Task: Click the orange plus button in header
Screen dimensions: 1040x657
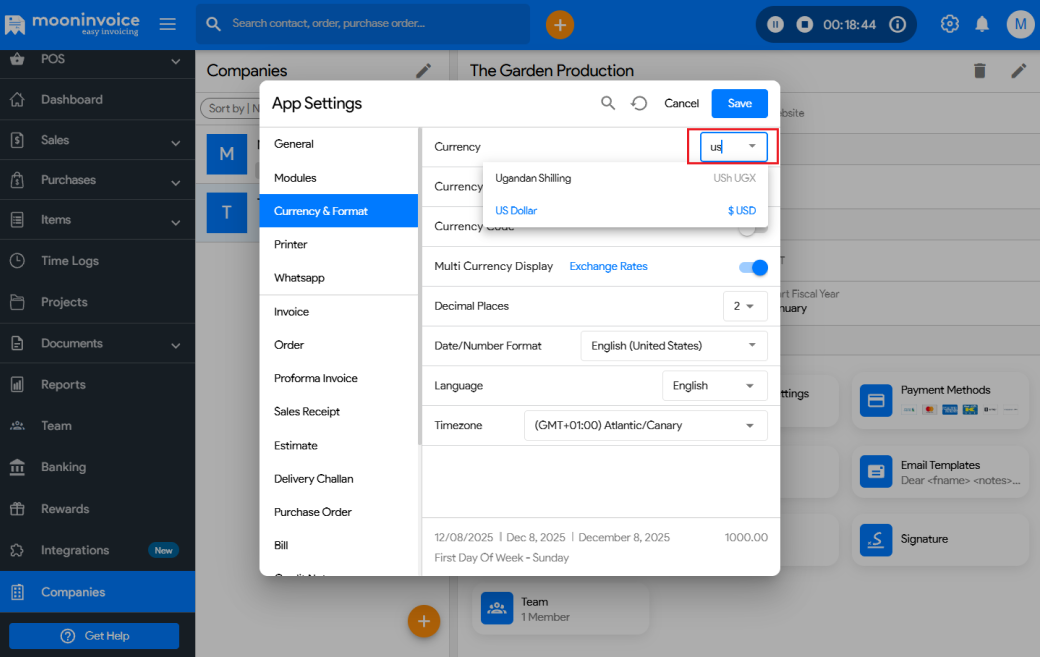Action: (560, 24)
